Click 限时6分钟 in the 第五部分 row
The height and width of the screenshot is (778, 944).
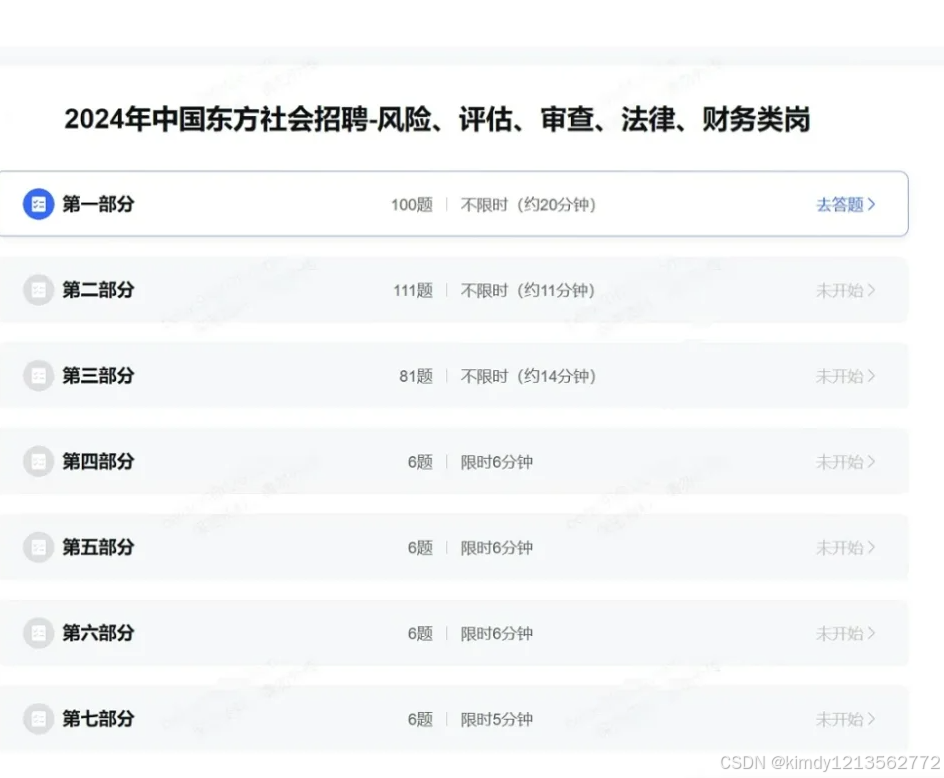(497, 548)
